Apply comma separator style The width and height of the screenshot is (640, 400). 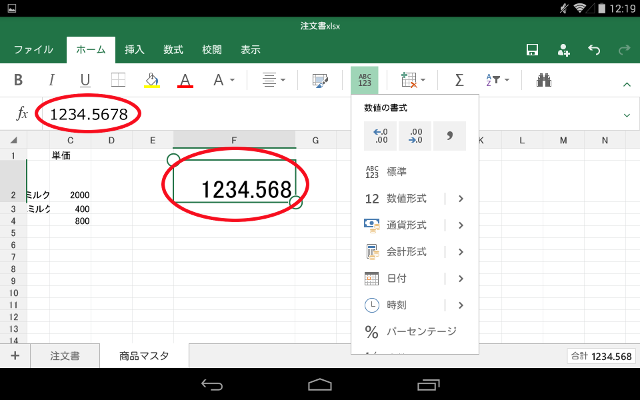coord(449,136)
